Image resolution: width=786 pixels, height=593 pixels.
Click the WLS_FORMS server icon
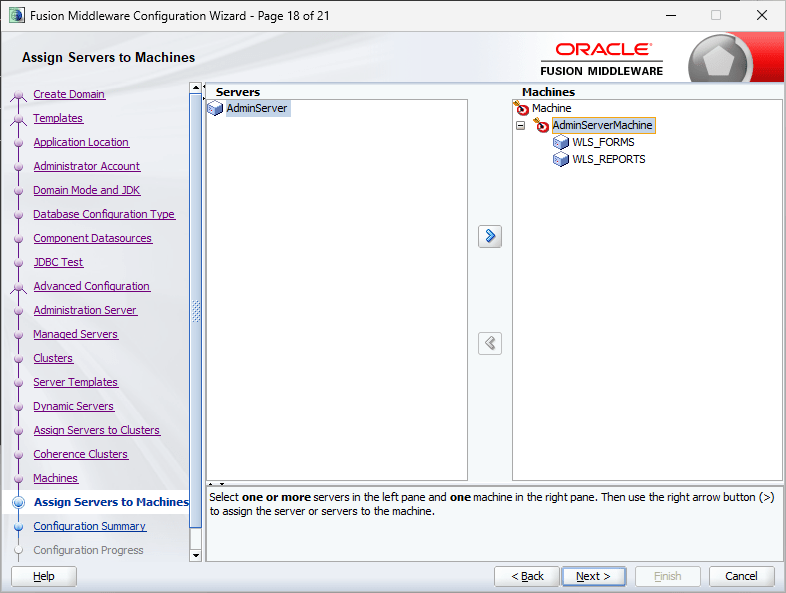[560, 142]
